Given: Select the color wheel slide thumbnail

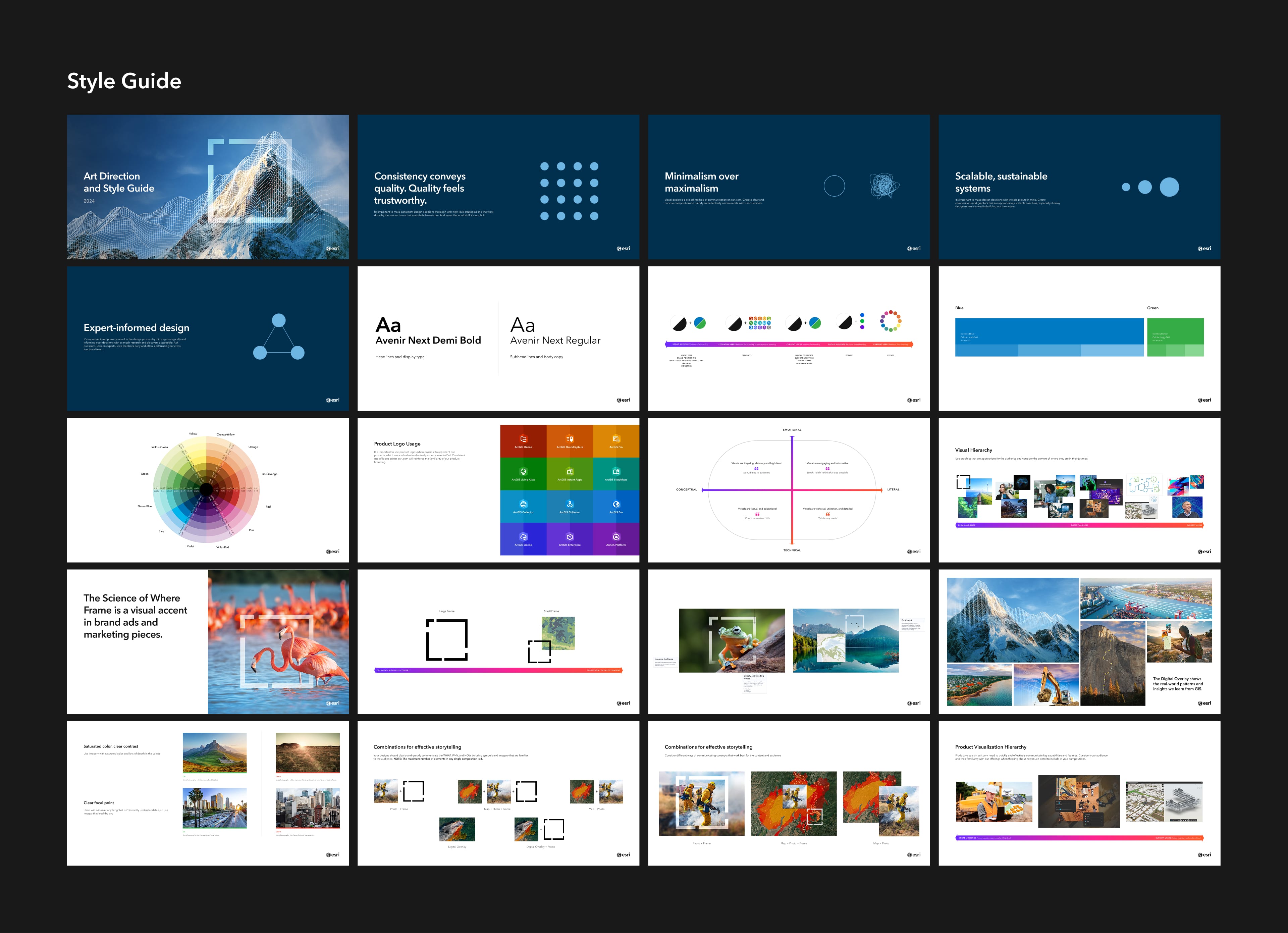Looking at the screenshot, I should (x=207, y=489).
